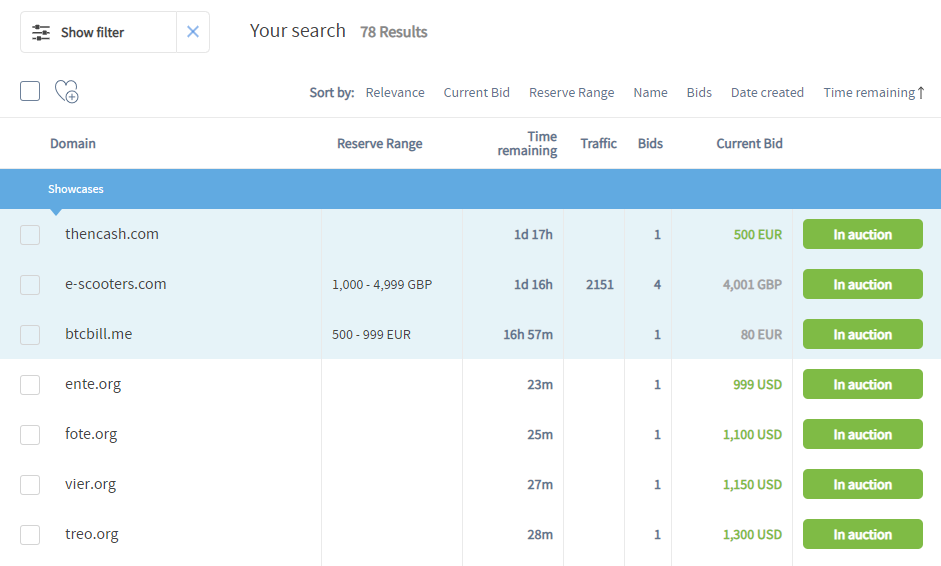Click the Time remaining sort arrow
The width and height of the screenshot is (941, 566).
[x=921, y=92]
